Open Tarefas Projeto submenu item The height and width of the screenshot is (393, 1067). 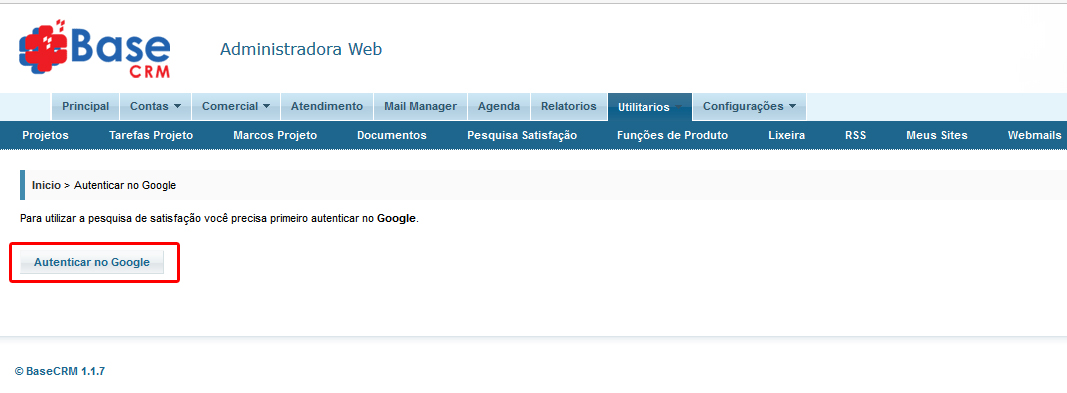click(x=151, y=135)
